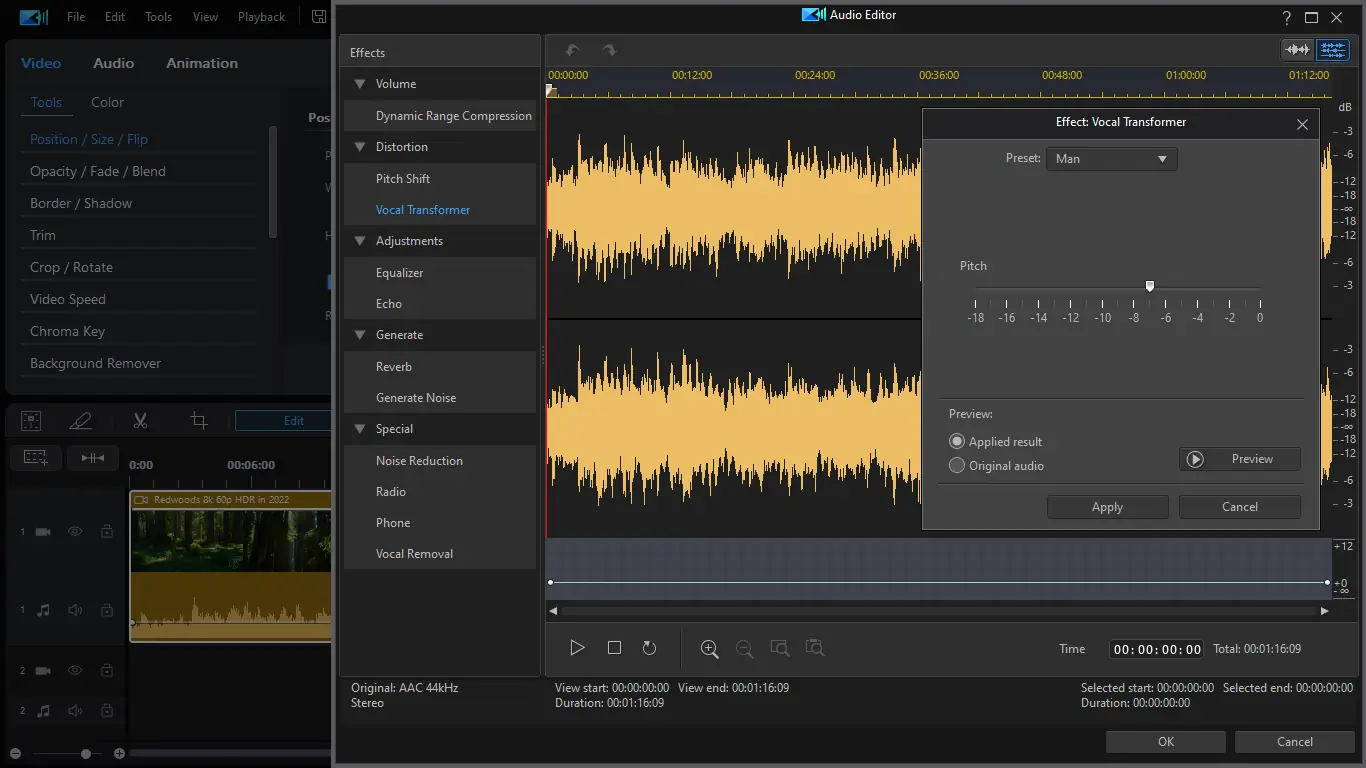Select the Applied result radio option
The image size is (1366, 768).
[957, 441]
